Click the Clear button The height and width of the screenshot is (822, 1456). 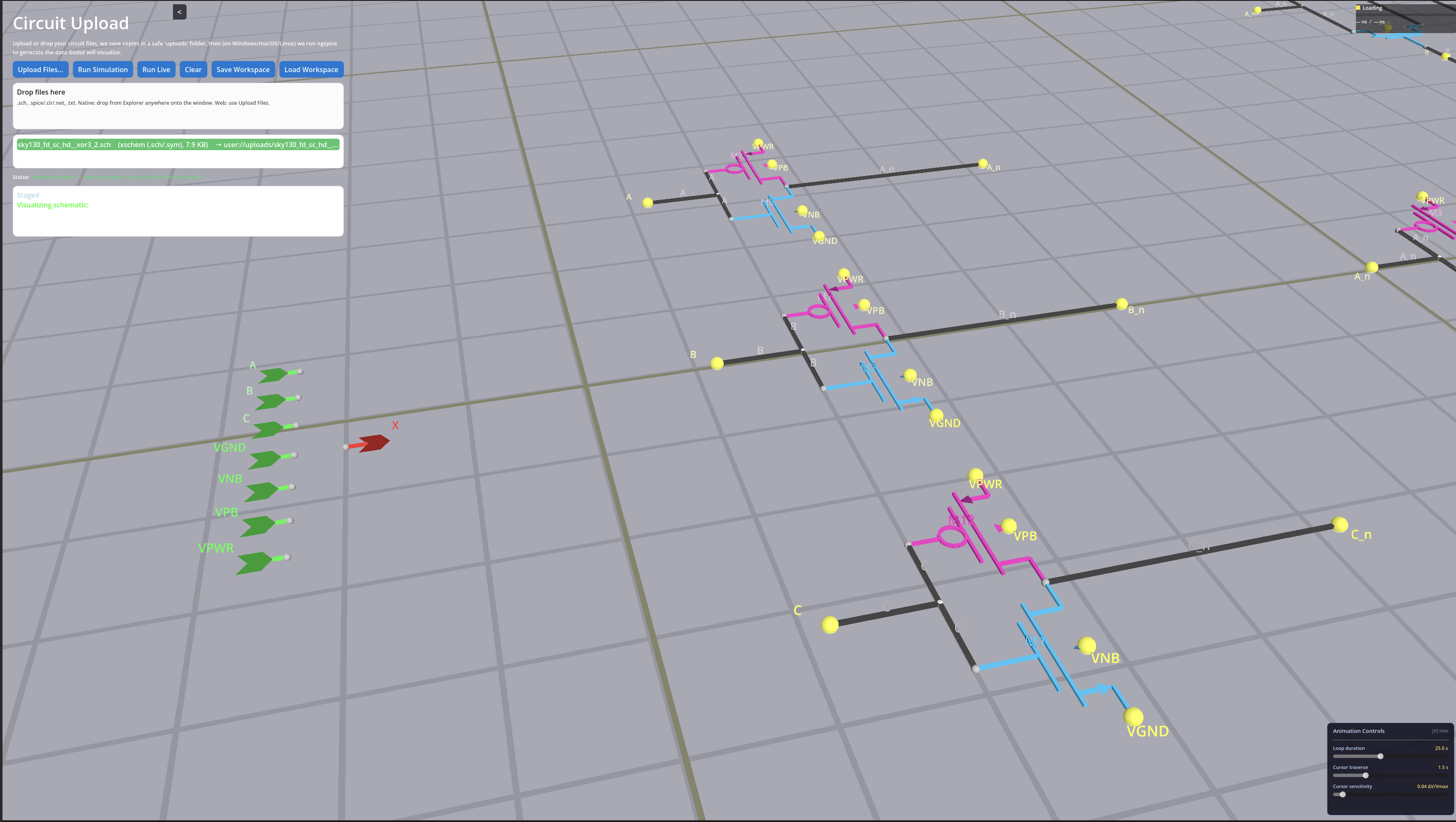193,70
